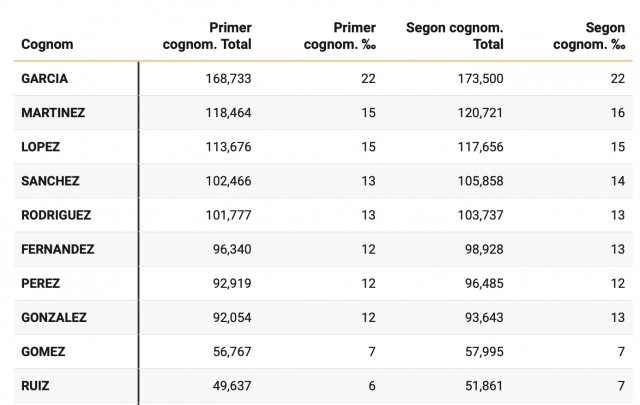Click the MARTINEZ row label
Image resolution: width=640 pixels, height=405 pixels.
click(53, 113)
